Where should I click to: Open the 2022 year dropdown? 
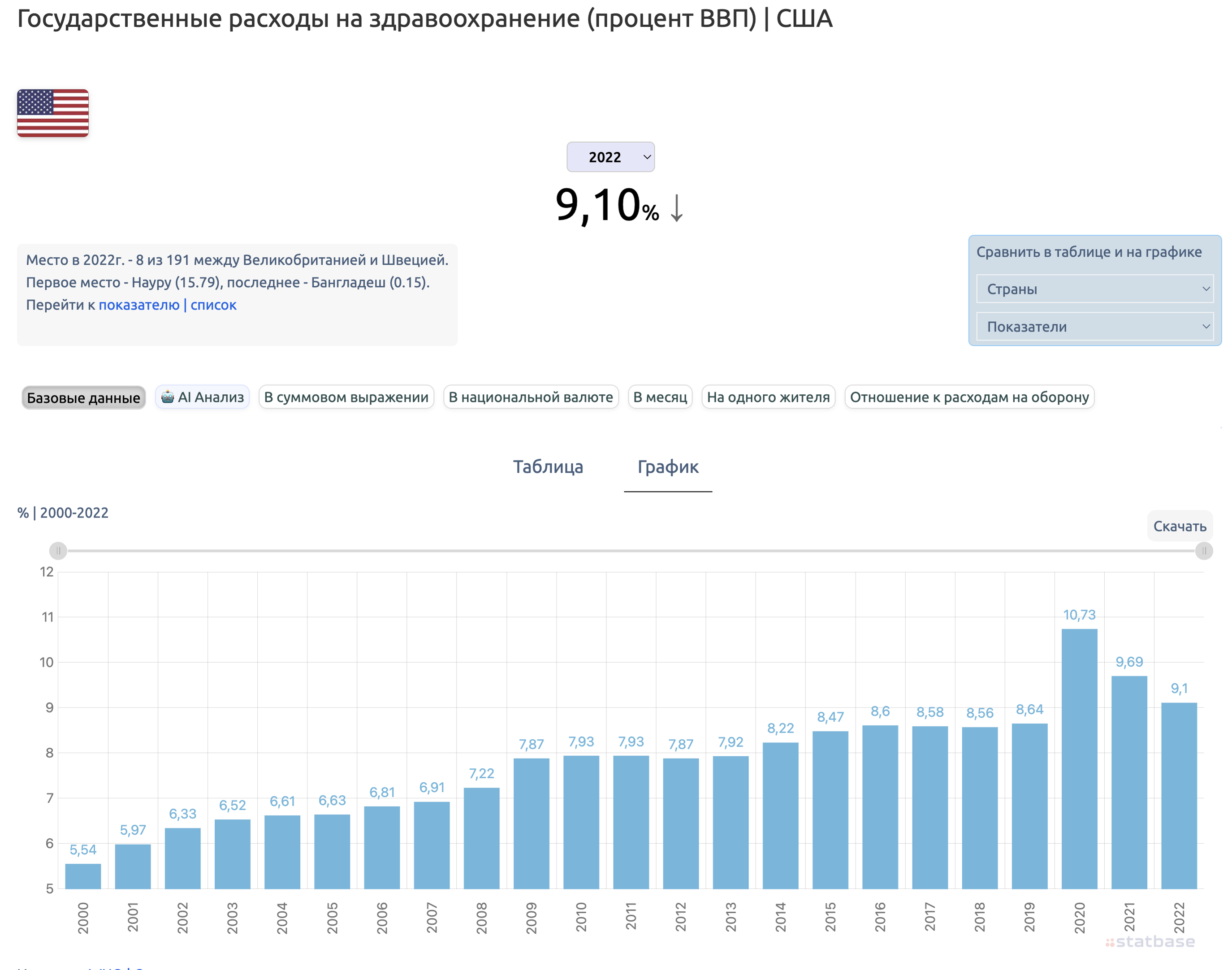[x=610, y=157]
